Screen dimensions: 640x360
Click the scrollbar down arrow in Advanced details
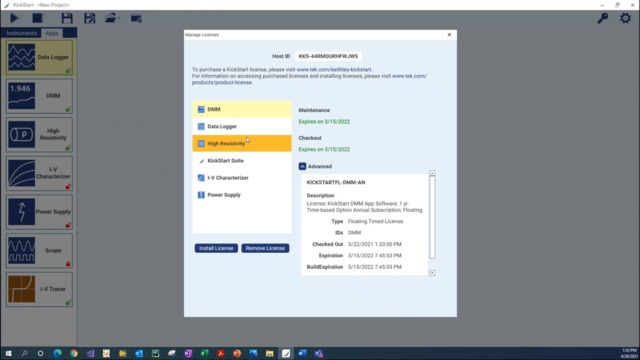[432, 273]
